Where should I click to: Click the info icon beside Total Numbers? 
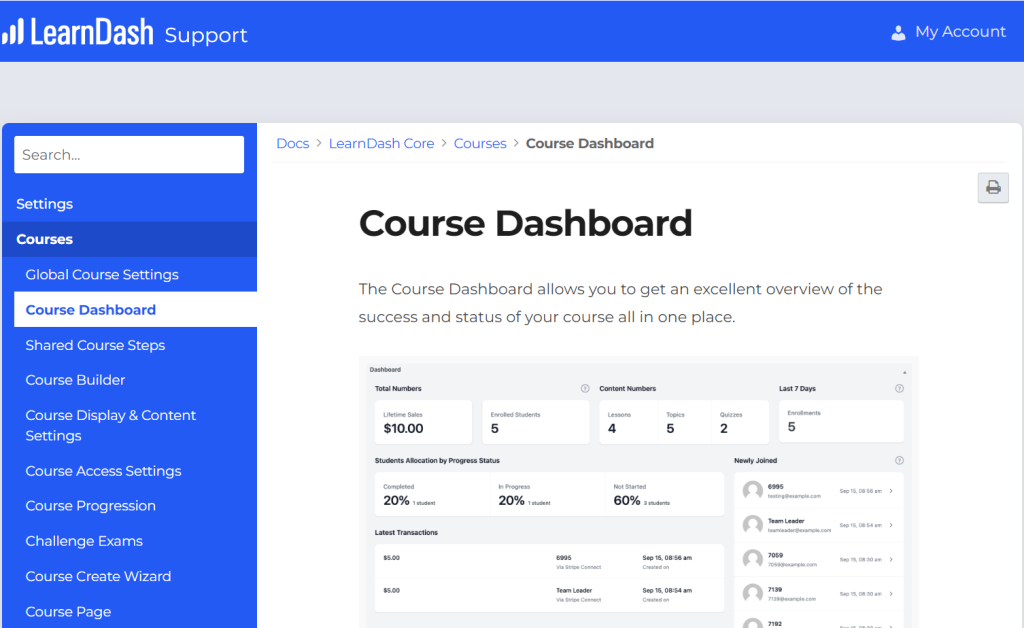pyautogui.click(x=585, y=388)
